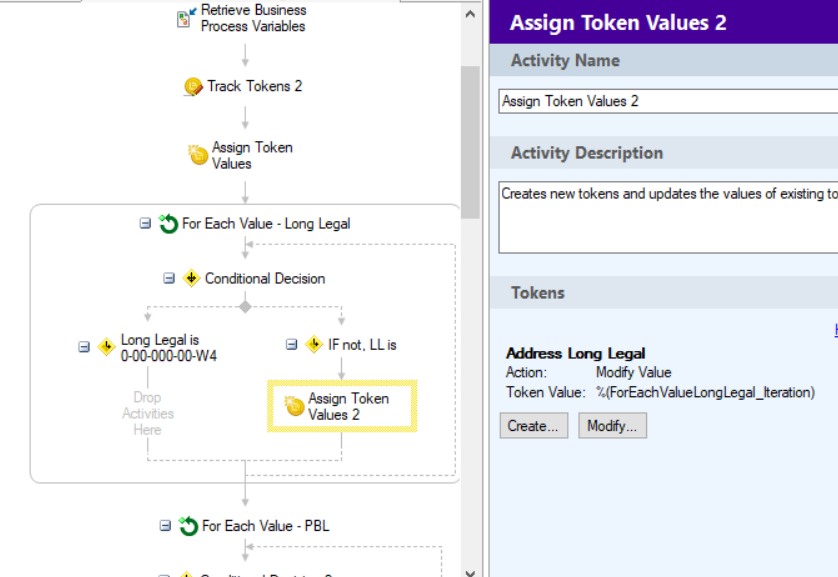Click the Create... token button
838x577 pixels.
[x=534, y=426]
